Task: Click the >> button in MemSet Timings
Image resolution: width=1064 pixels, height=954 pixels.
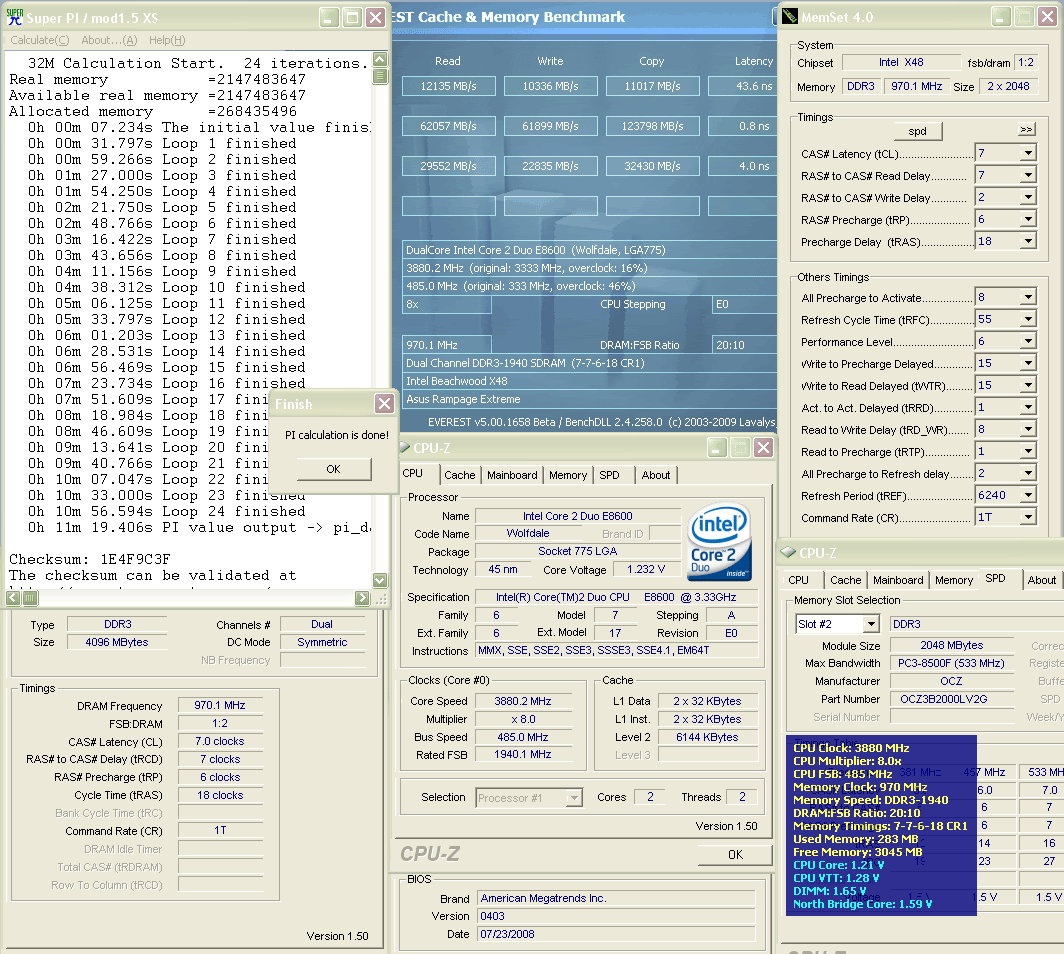Action: [x=1026, y=130]
